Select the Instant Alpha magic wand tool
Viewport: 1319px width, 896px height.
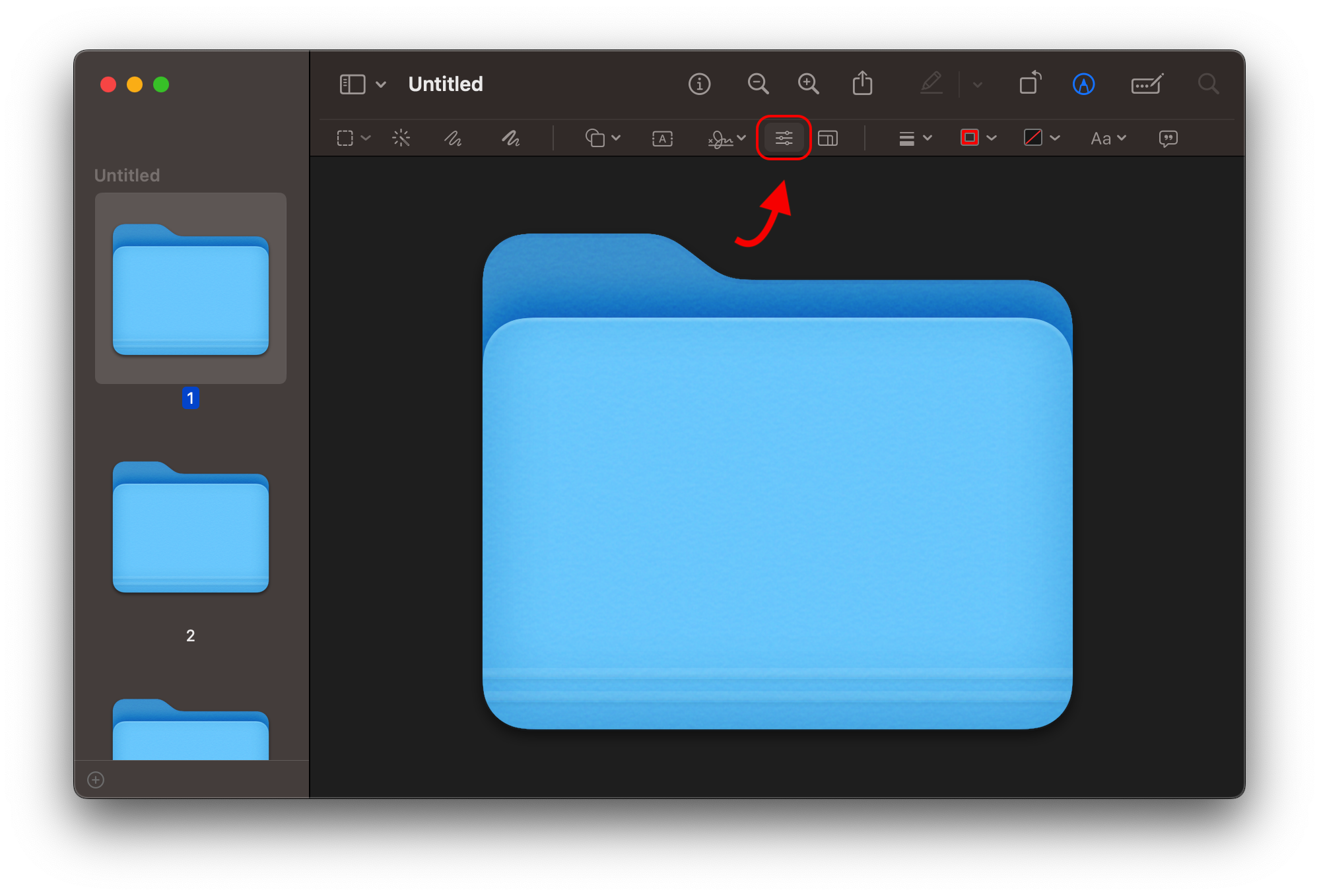coord(401,138)
